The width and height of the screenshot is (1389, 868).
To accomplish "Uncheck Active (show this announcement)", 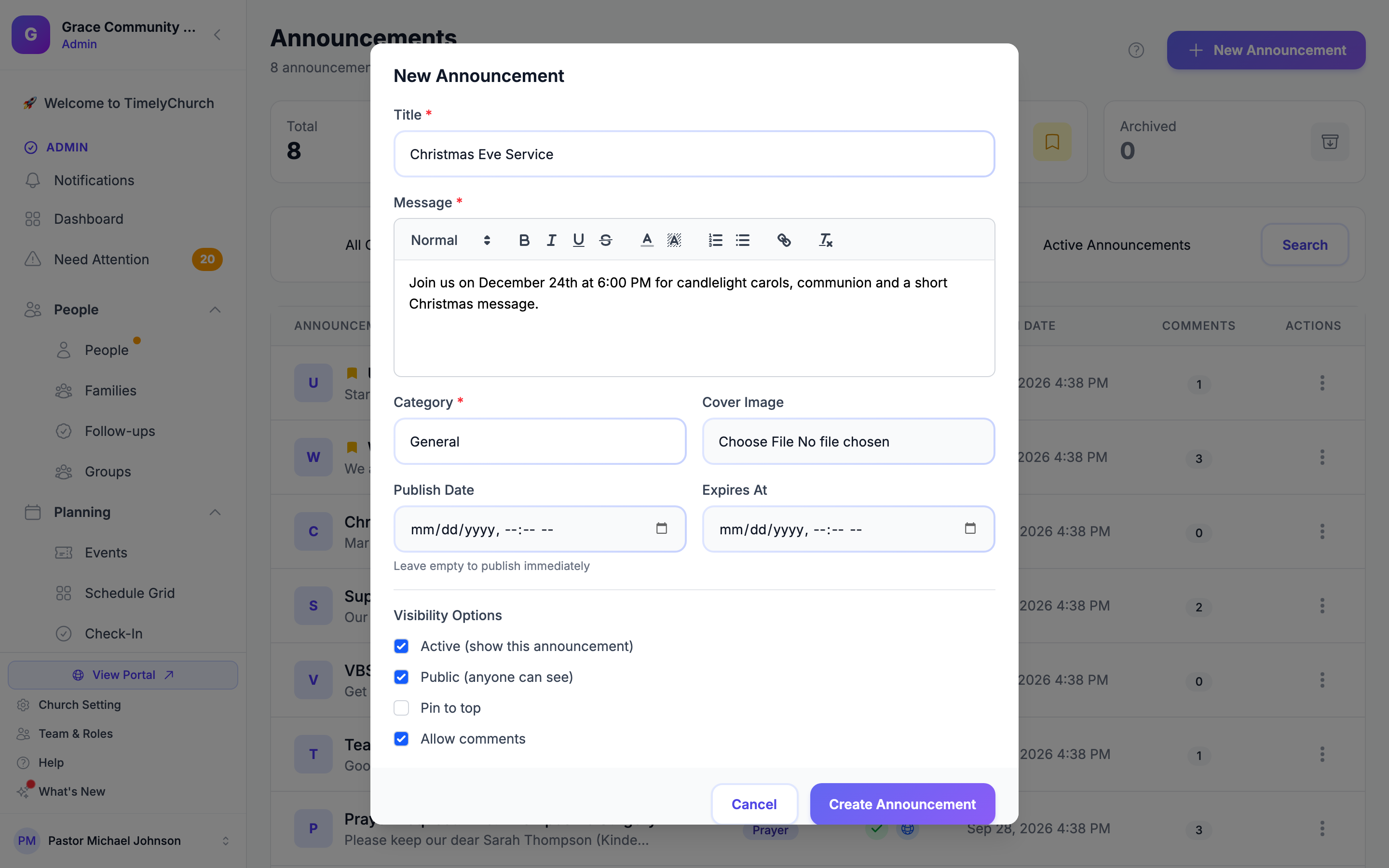I will (401, 646).
